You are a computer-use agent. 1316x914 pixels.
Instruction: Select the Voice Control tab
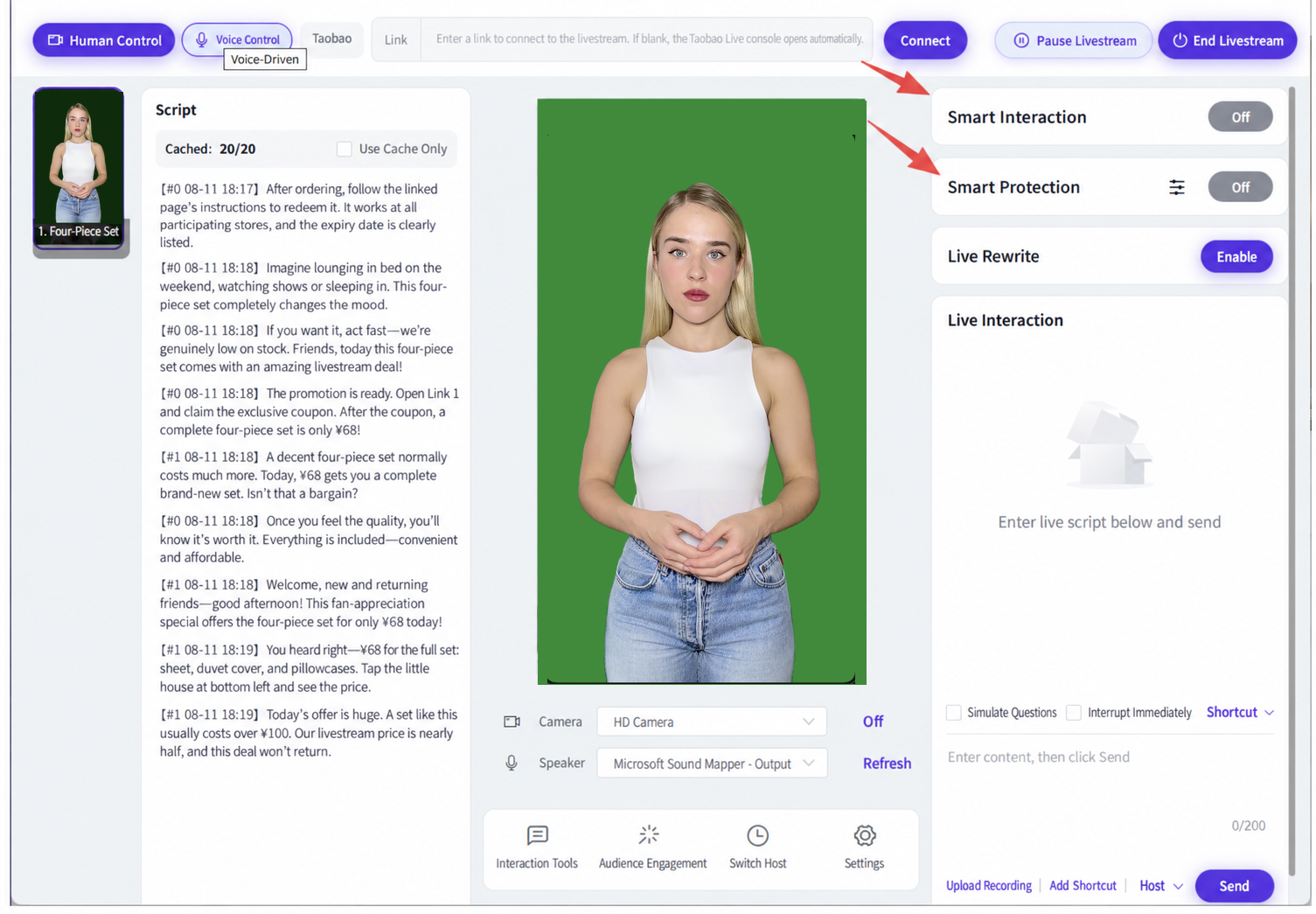237,39
